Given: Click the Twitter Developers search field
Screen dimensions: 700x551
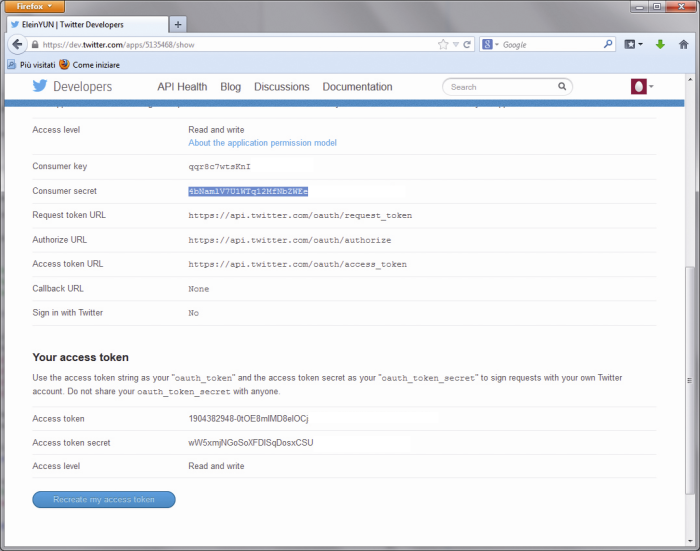Looking at the screenshot, I should tap(508, 87).
